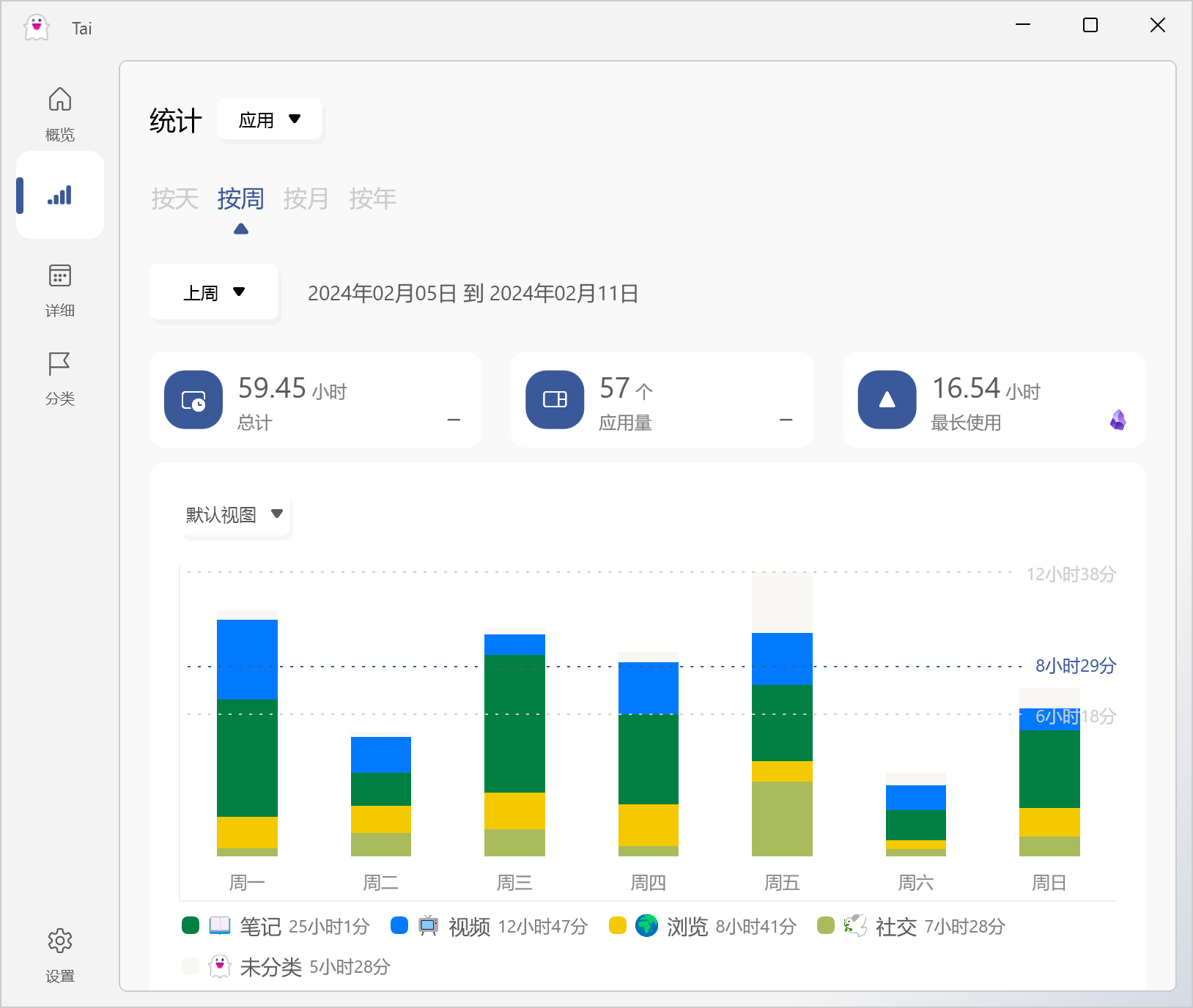The image size is (1193, 1008).
Task: Click the green 笔记 legend color dot
Action: pyautogui.click(x=191, y=925)
